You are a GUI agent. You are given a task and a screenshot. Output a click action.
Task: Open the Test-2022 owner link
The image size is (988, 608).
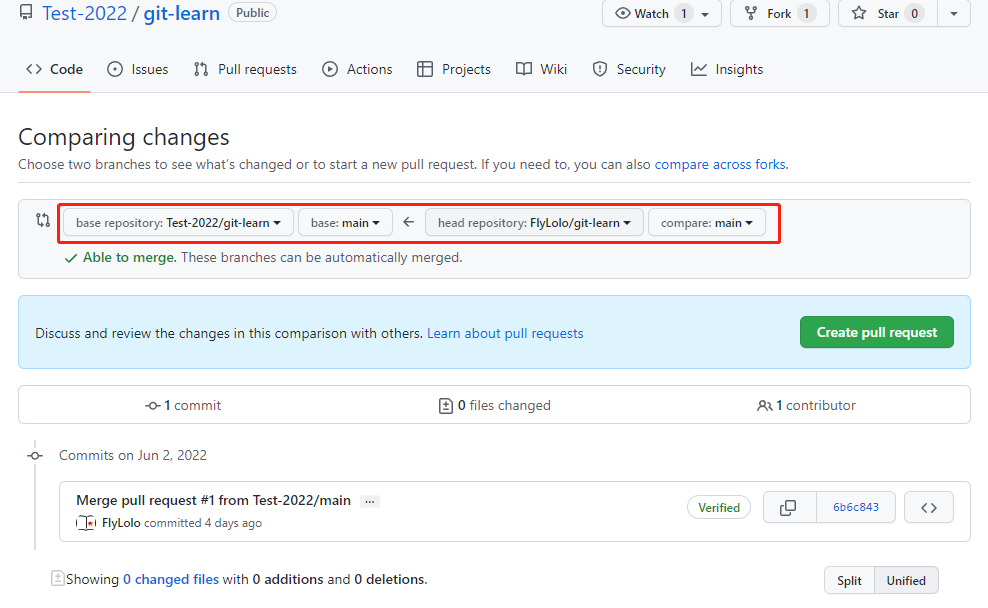click(x=84, y=13)
